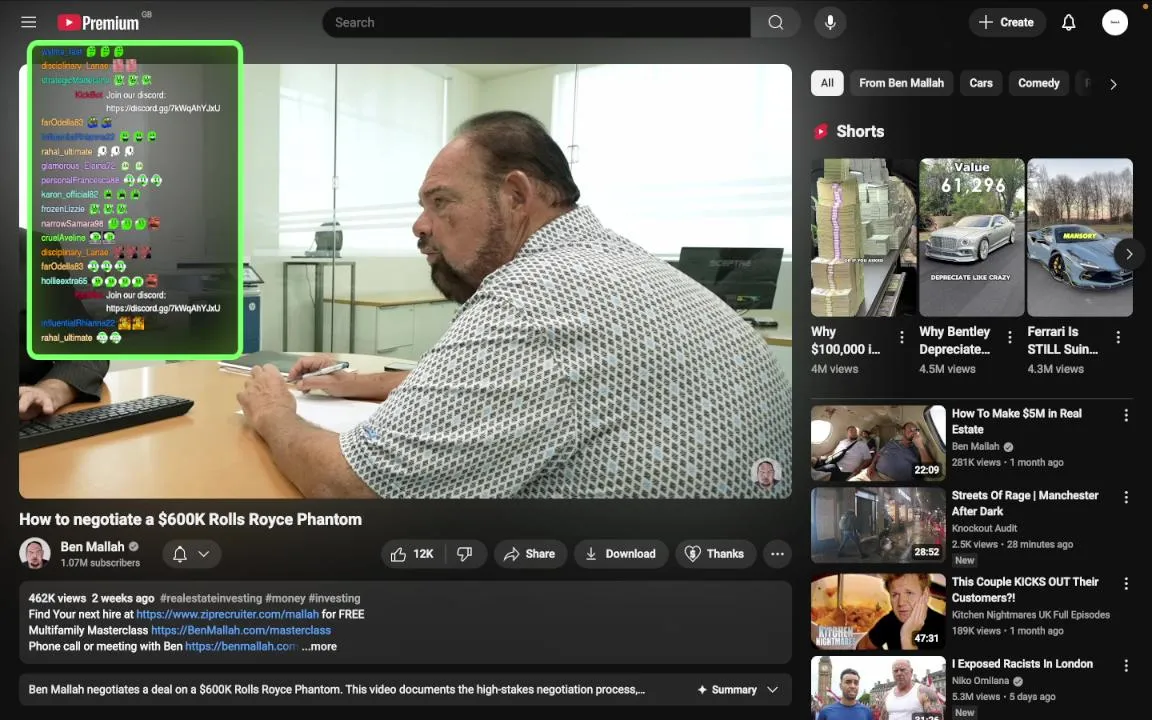Dislike this video
Viewport: 1152px width, 720px height.
pyautogui.click(x=465, y=554)
